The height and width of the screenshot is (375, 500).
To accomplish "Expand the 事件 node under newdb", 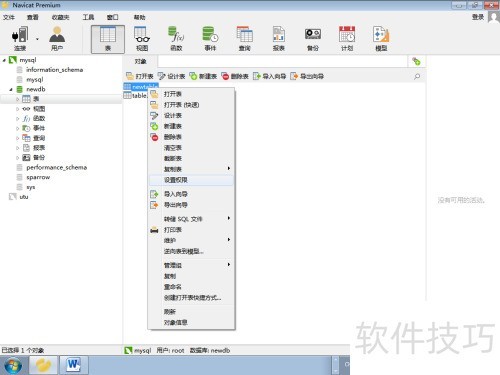I will tap(17, 128).
